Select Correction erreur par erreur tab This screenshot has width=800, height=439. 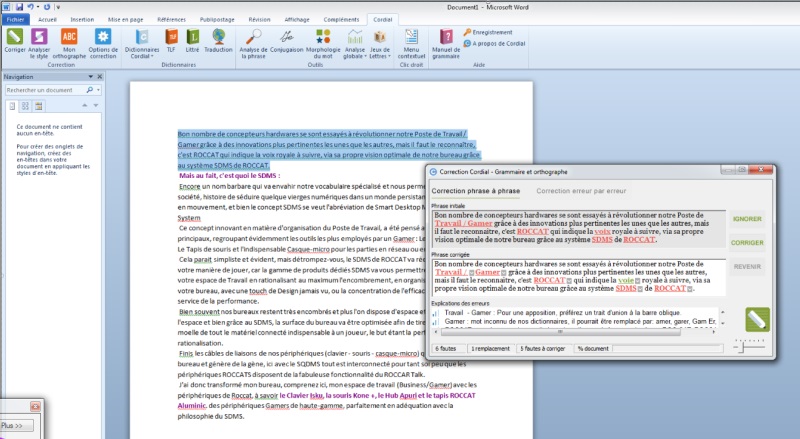pos(581,191)
